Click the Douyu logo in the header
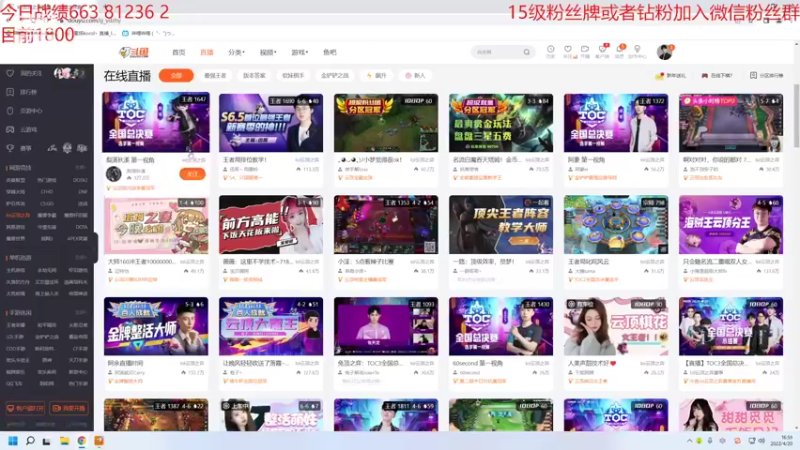The image size is (800, 450). [x=134, y=52]
